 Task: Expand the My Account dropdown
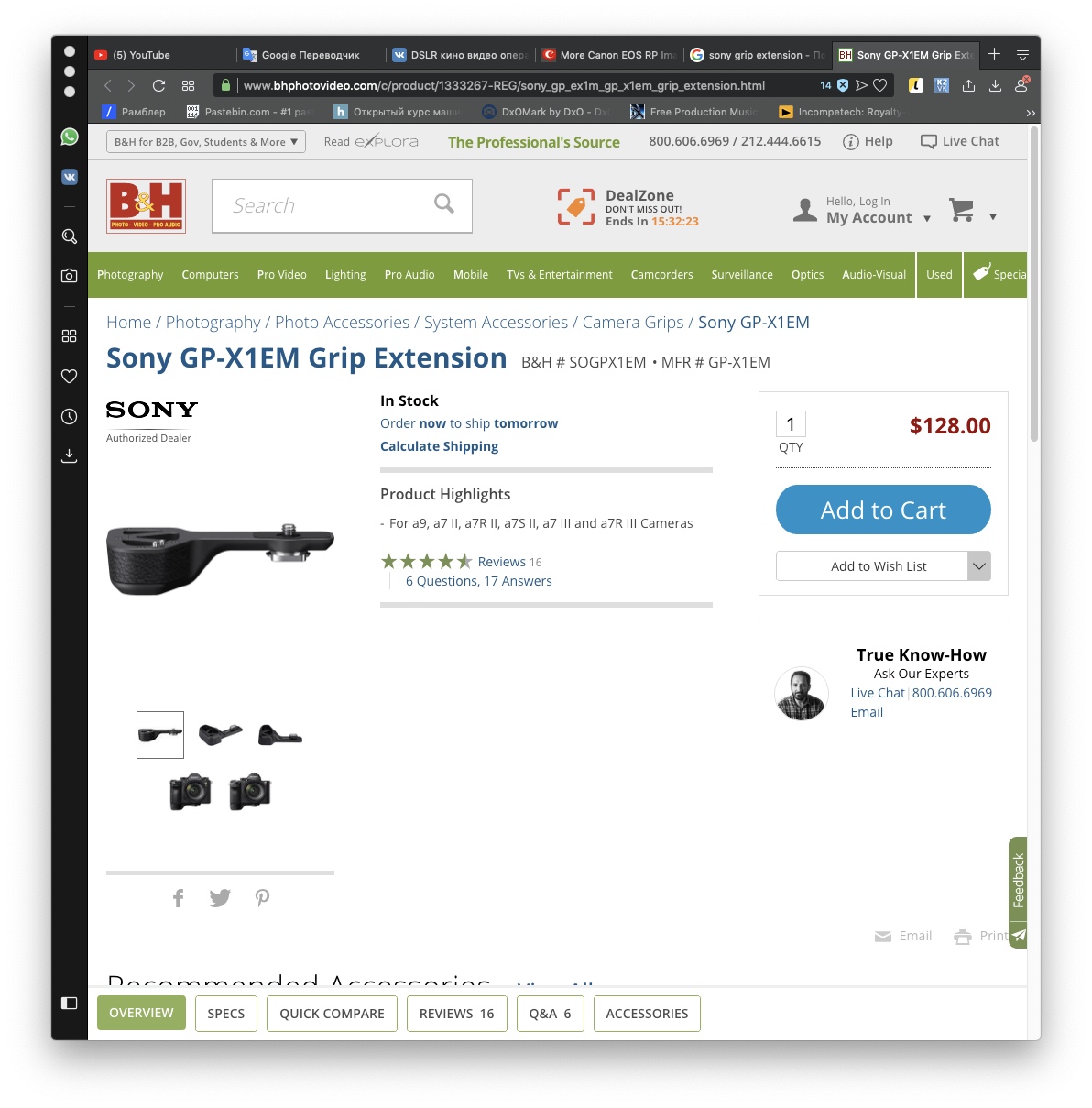pos(927,219)
